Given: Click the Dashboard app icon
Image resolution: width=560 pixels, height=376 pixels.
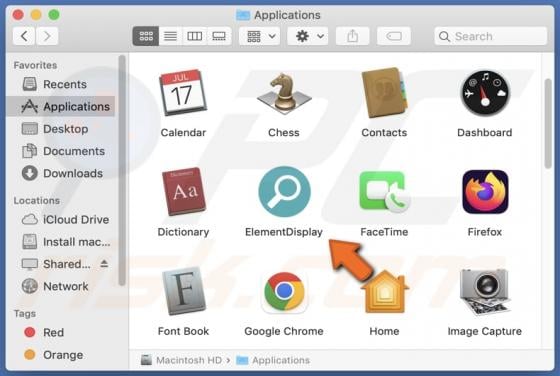Looking at the screenshot, I should (485, 93).
